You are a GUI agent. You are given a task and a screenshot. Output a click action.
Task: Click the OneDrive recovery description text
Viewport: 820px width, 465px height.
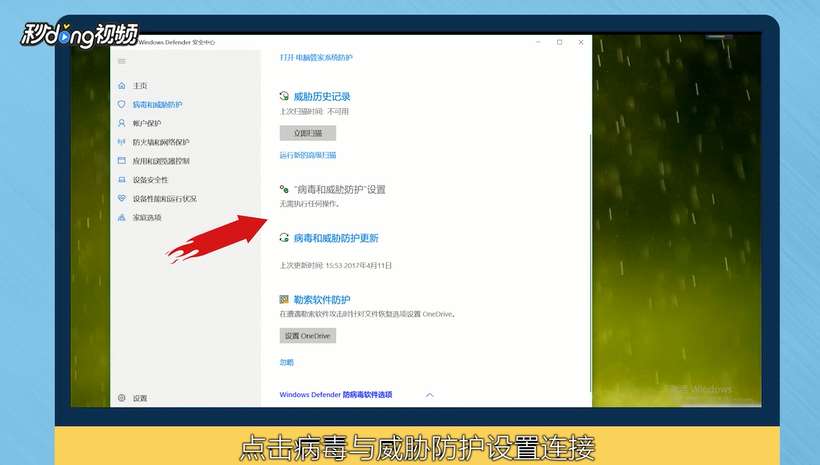tap(367, 314)
